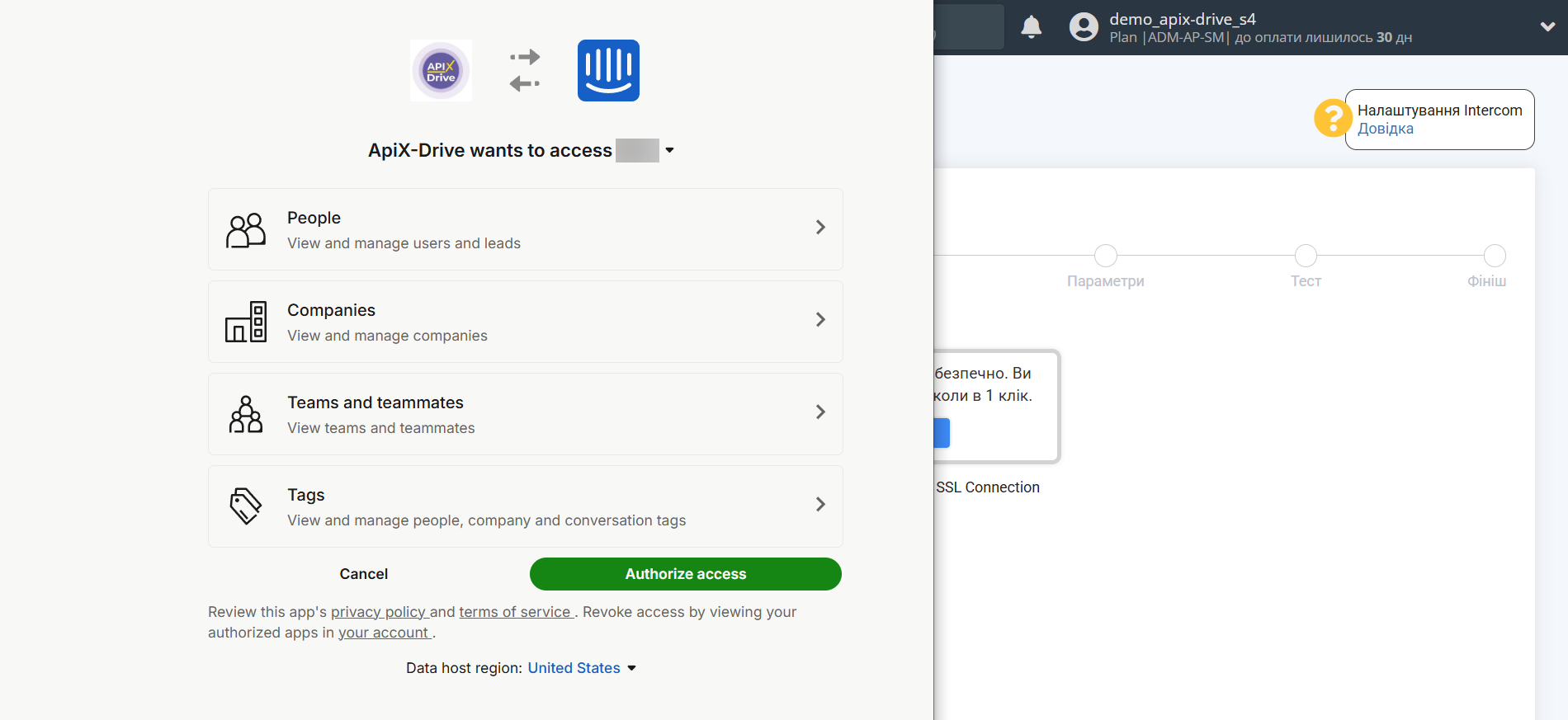Click the yellow question mark help icon

(x=1331, y=119)
